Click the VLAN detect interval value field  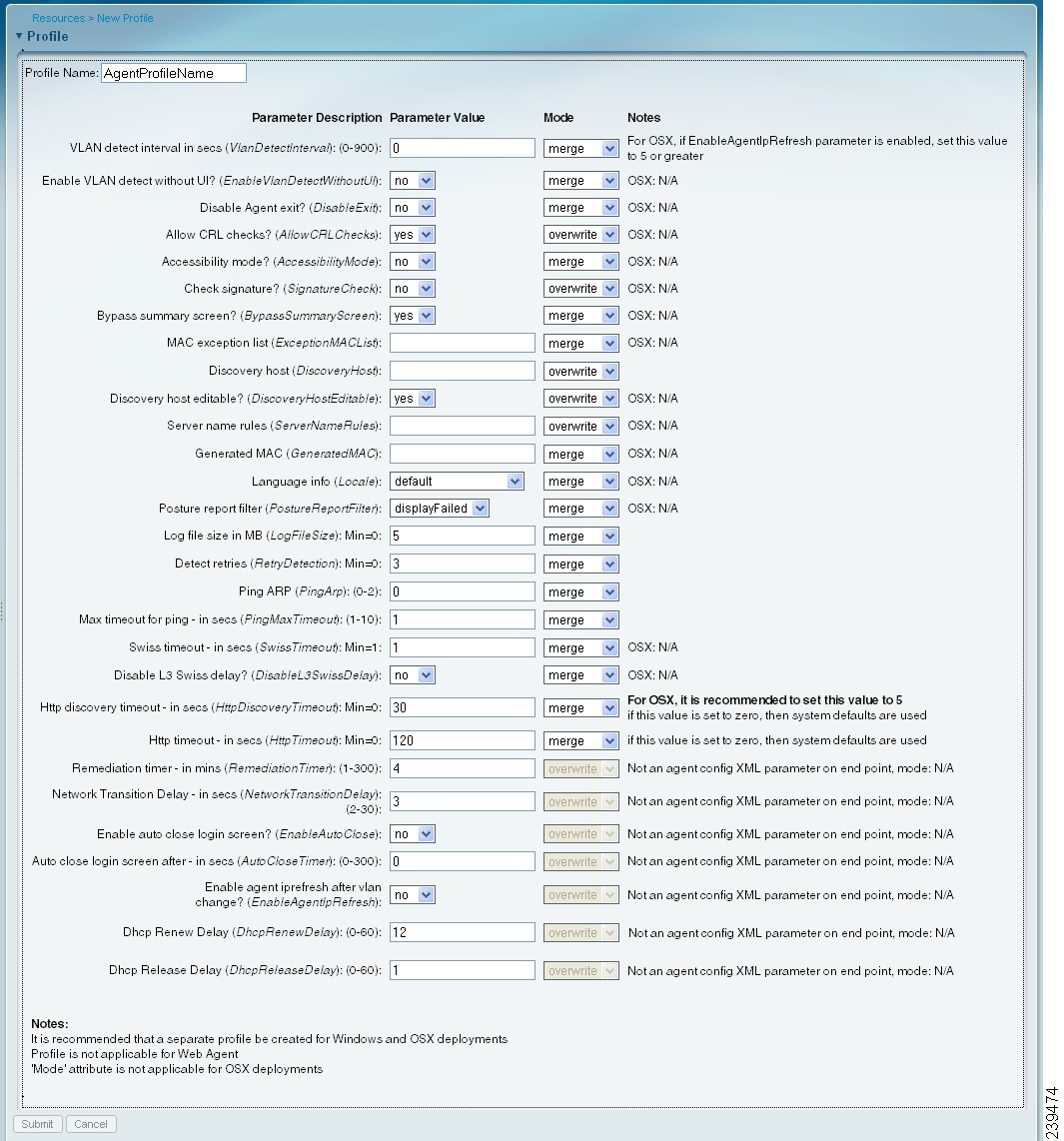coord(463,148)
